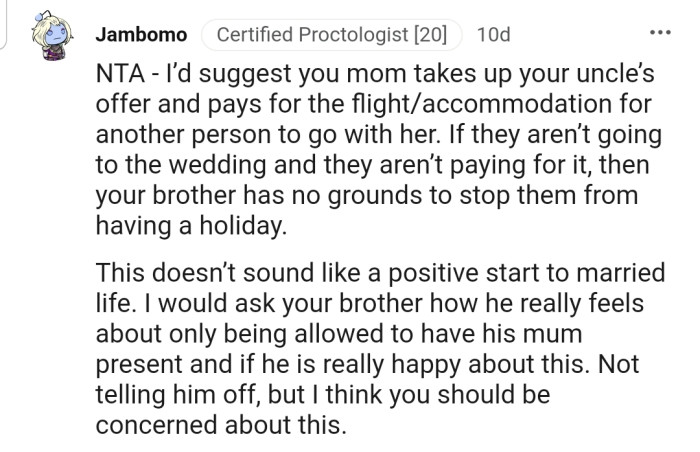Click the 10d comment timestamp

point(493,35)
